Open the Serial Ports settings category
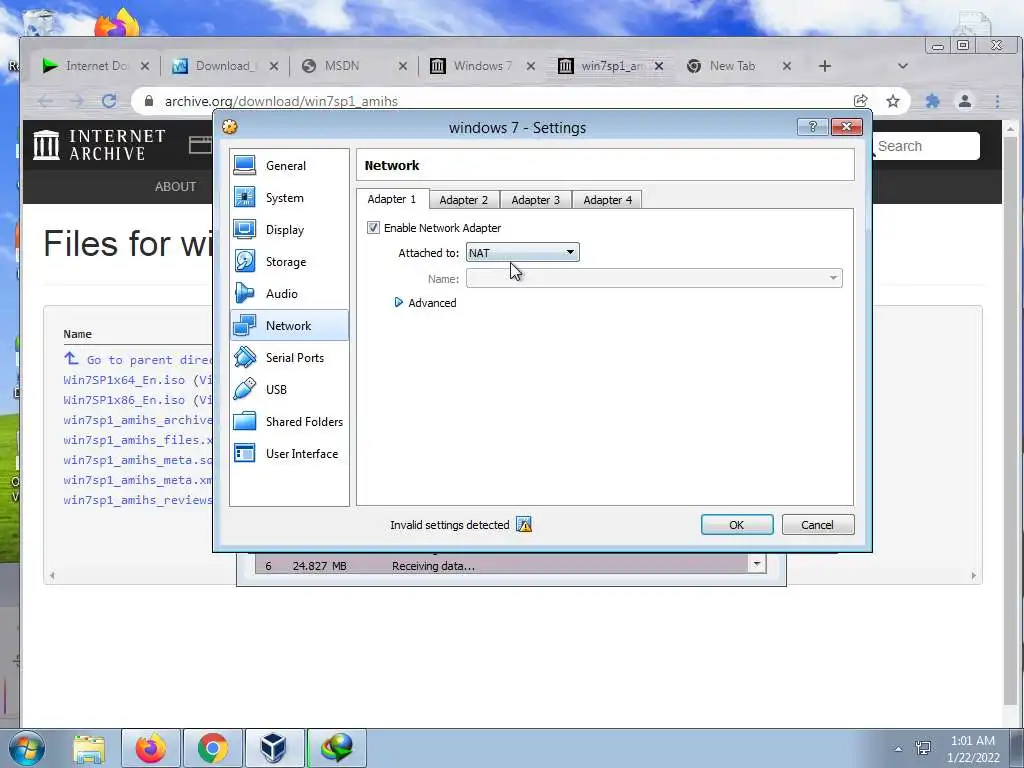The height and width of the screenshot is (768, 1024). 289,358
